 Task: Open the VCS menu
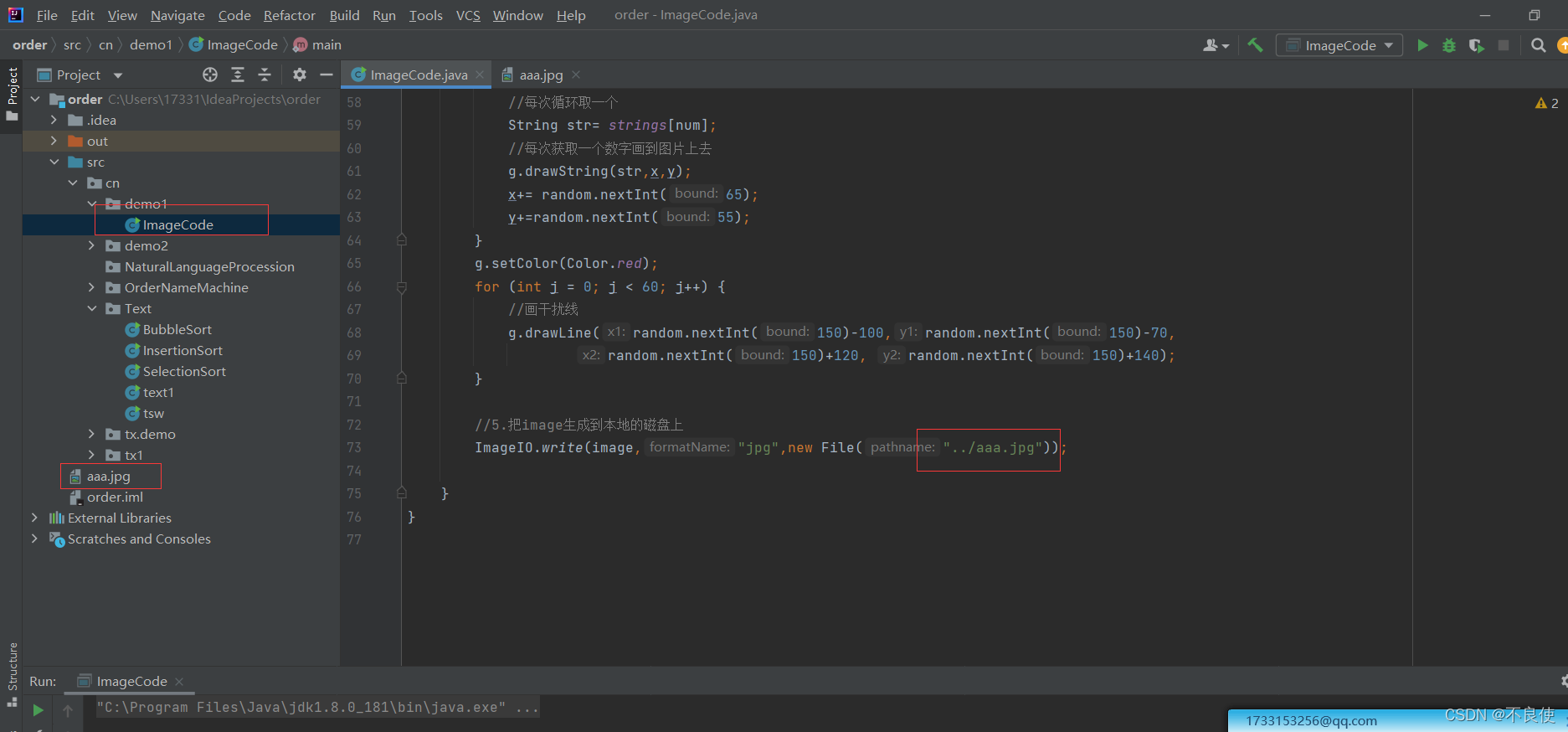[468, 15]
